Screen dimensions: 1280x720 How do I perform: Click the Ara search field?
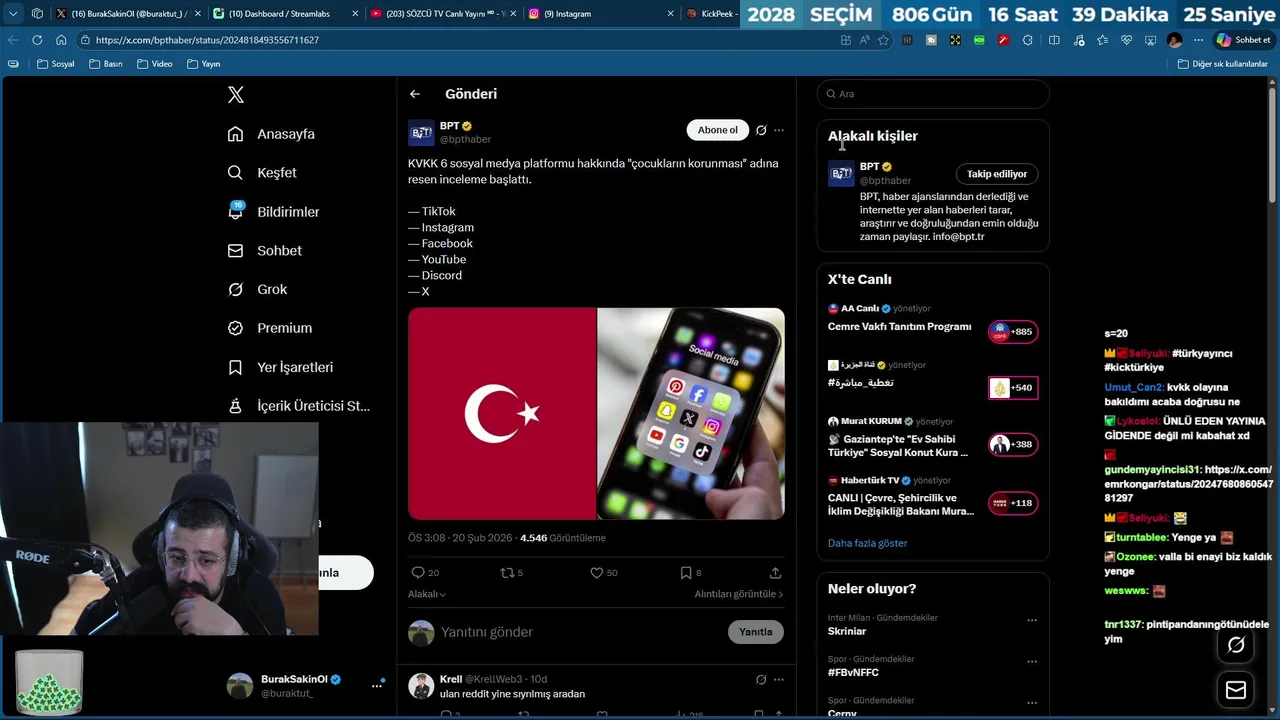933,94
